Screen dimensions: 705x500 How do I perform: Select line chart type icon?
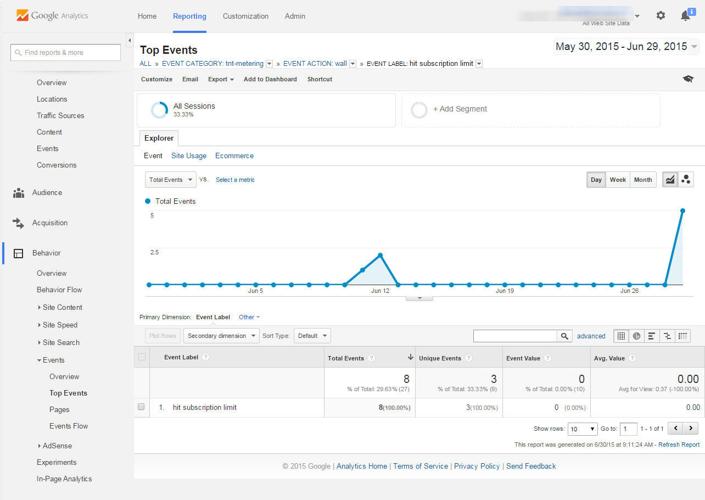click(670, 180)
